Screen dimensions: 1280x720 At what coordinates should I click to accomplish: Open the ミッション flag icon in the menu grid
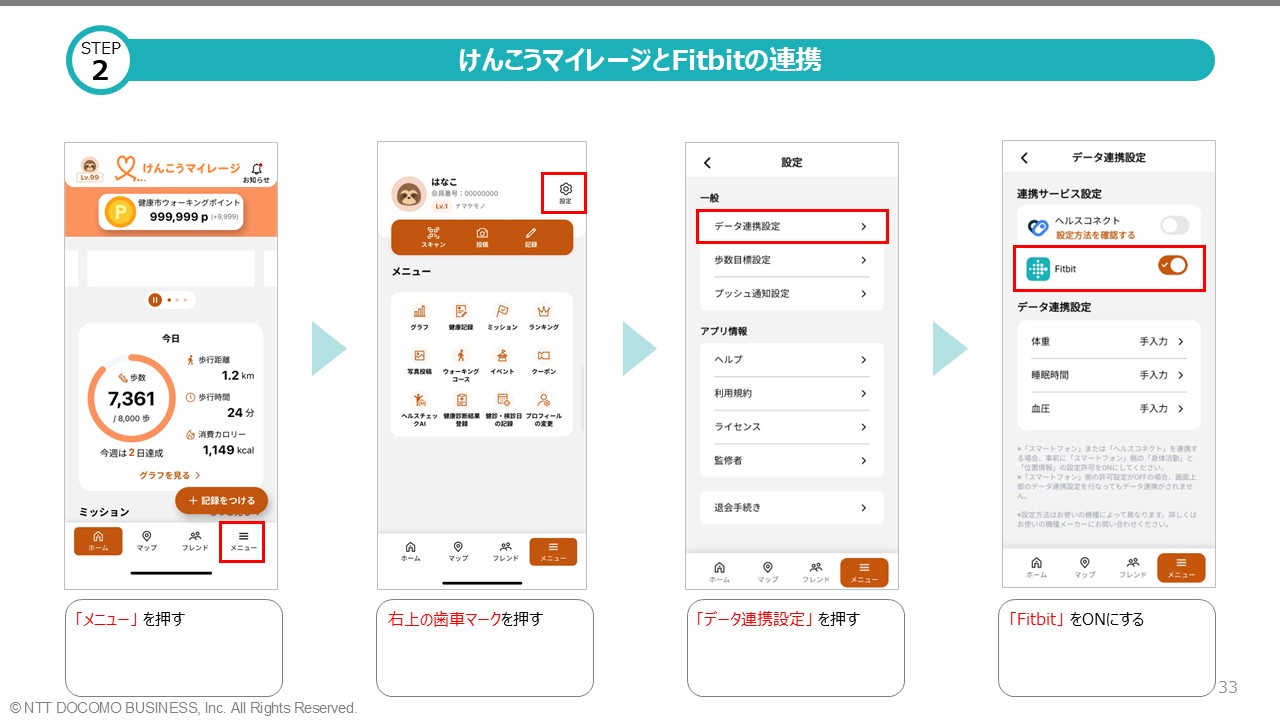[502, 317]
